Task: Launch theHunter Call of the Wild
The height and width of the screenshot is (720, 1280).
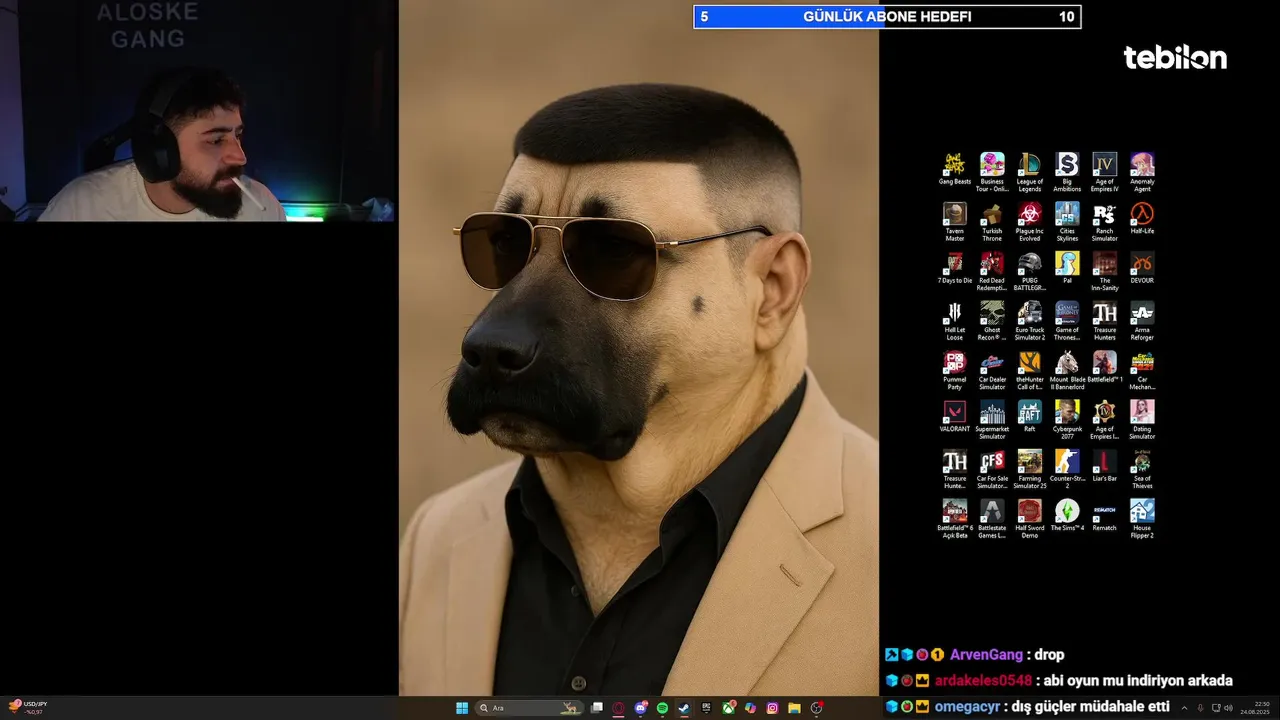Action: pyautogui.click(x=1029, y=370)
